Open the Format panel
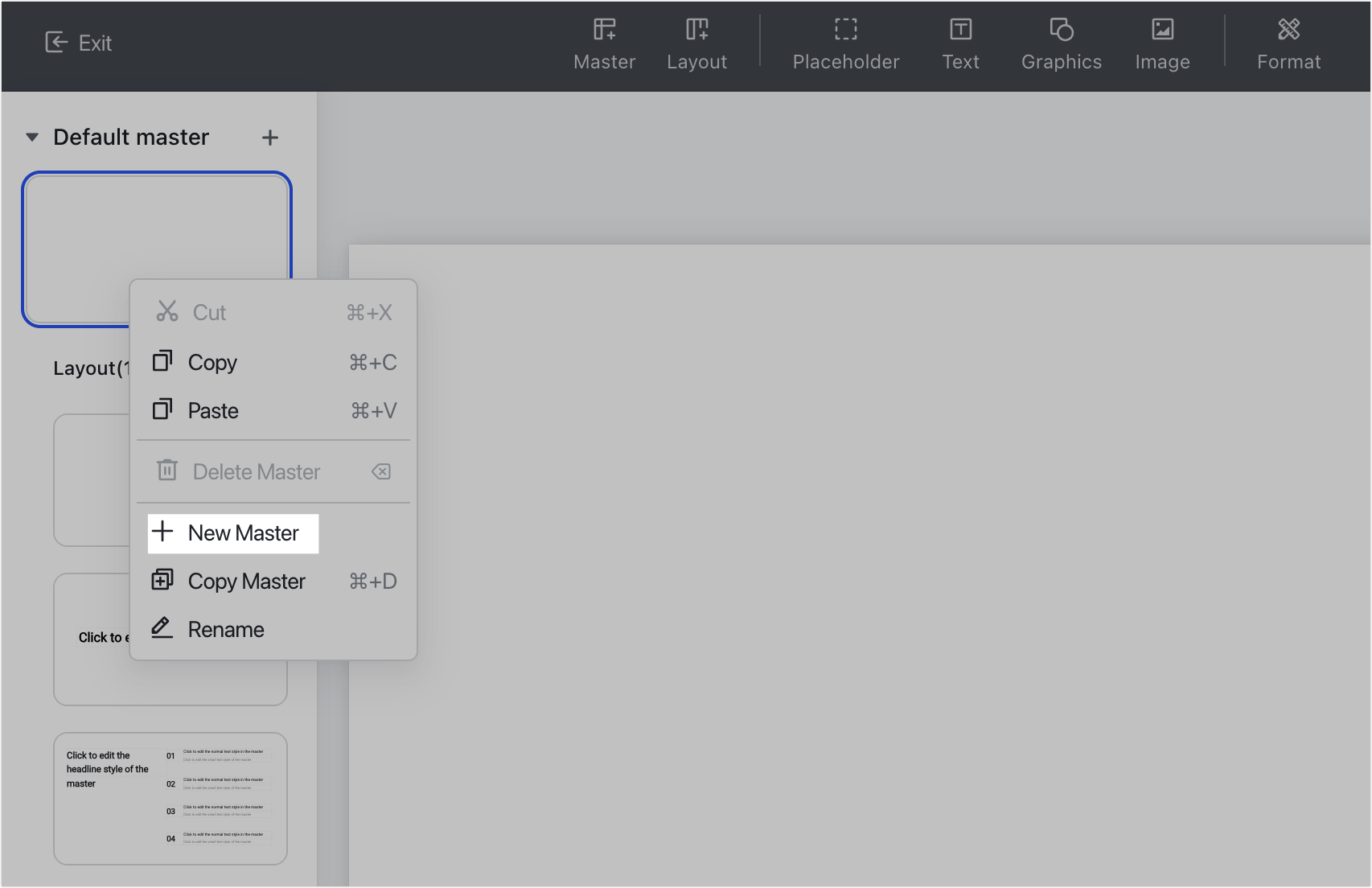 point(1288,45)
